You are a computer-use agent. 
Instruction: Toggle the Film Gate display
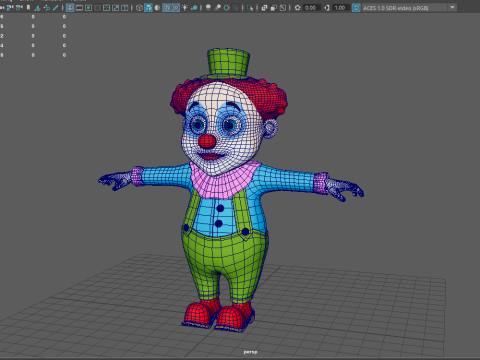(x=79, y=8)
